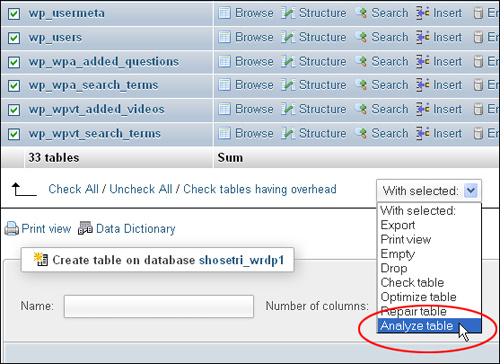Click the table Name input field
Screen dimensions: 500x364
[x=159, y=306]
